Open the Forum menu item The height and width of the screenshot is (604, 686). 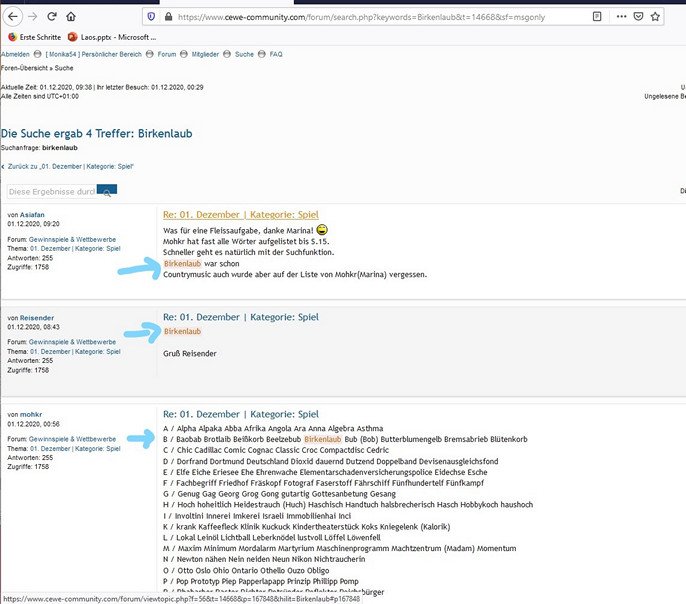pos(167,54)
